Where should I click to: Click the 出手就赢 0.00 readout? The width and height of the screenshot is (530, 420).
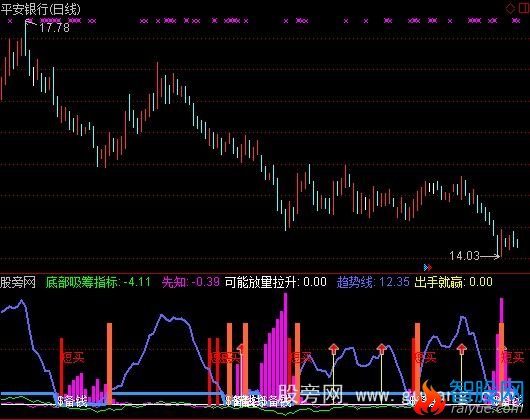click(453, 282)
